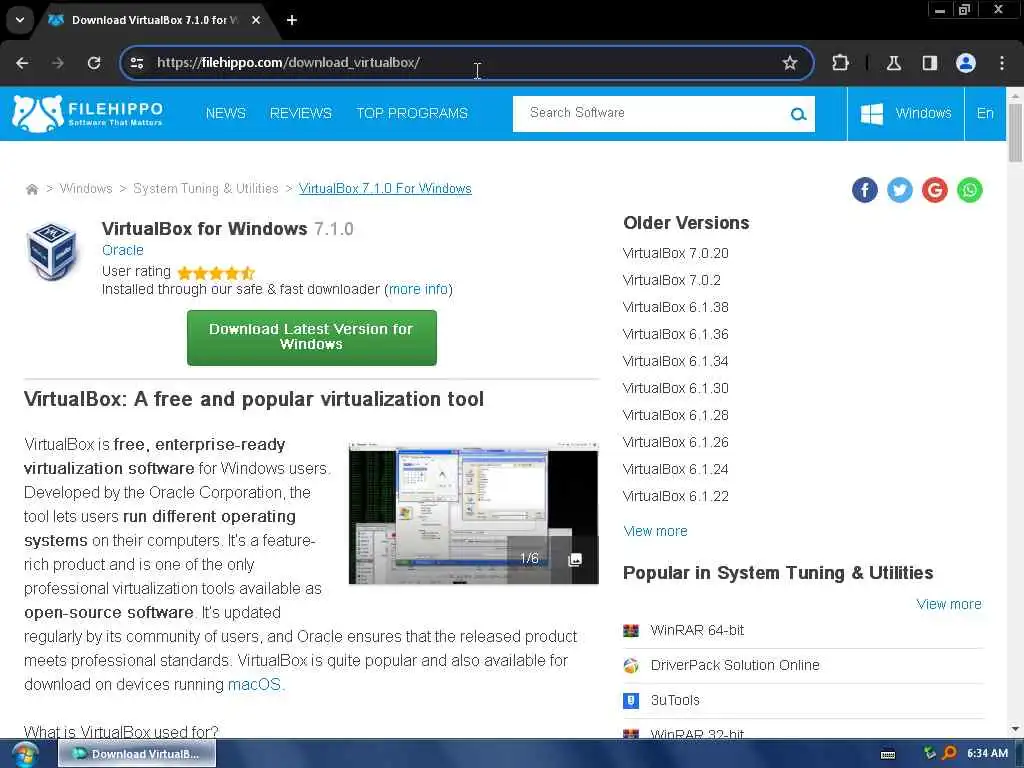Open the TOP PROGRAMS menu item
Viewport: 1024px width, 768px height.
(x=412, y=113)
